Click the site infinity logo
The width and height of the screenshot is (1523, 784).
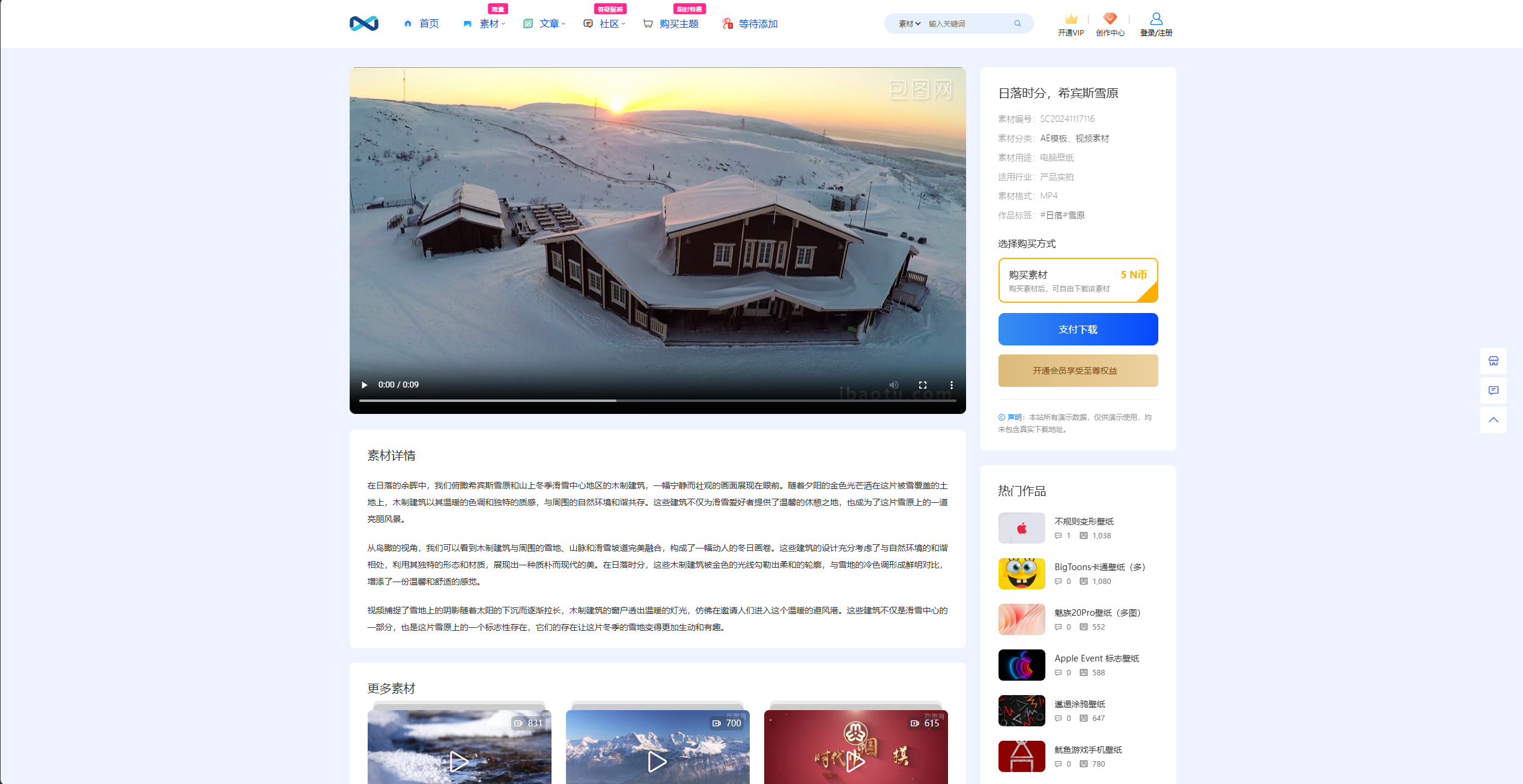tap(363, 23)
